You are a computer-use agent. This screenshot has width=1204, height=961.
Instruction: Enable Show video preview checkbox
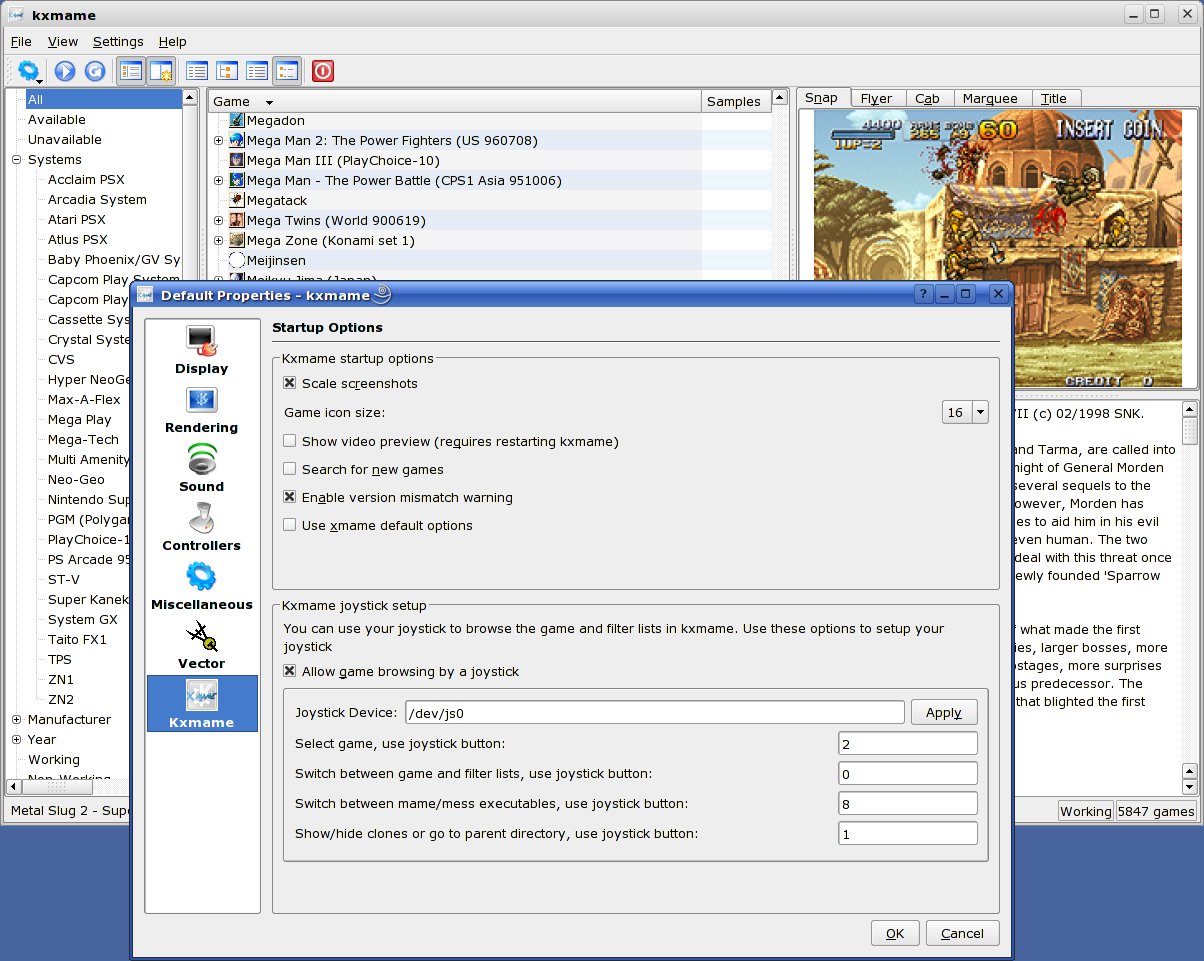(x=290, y=441)
